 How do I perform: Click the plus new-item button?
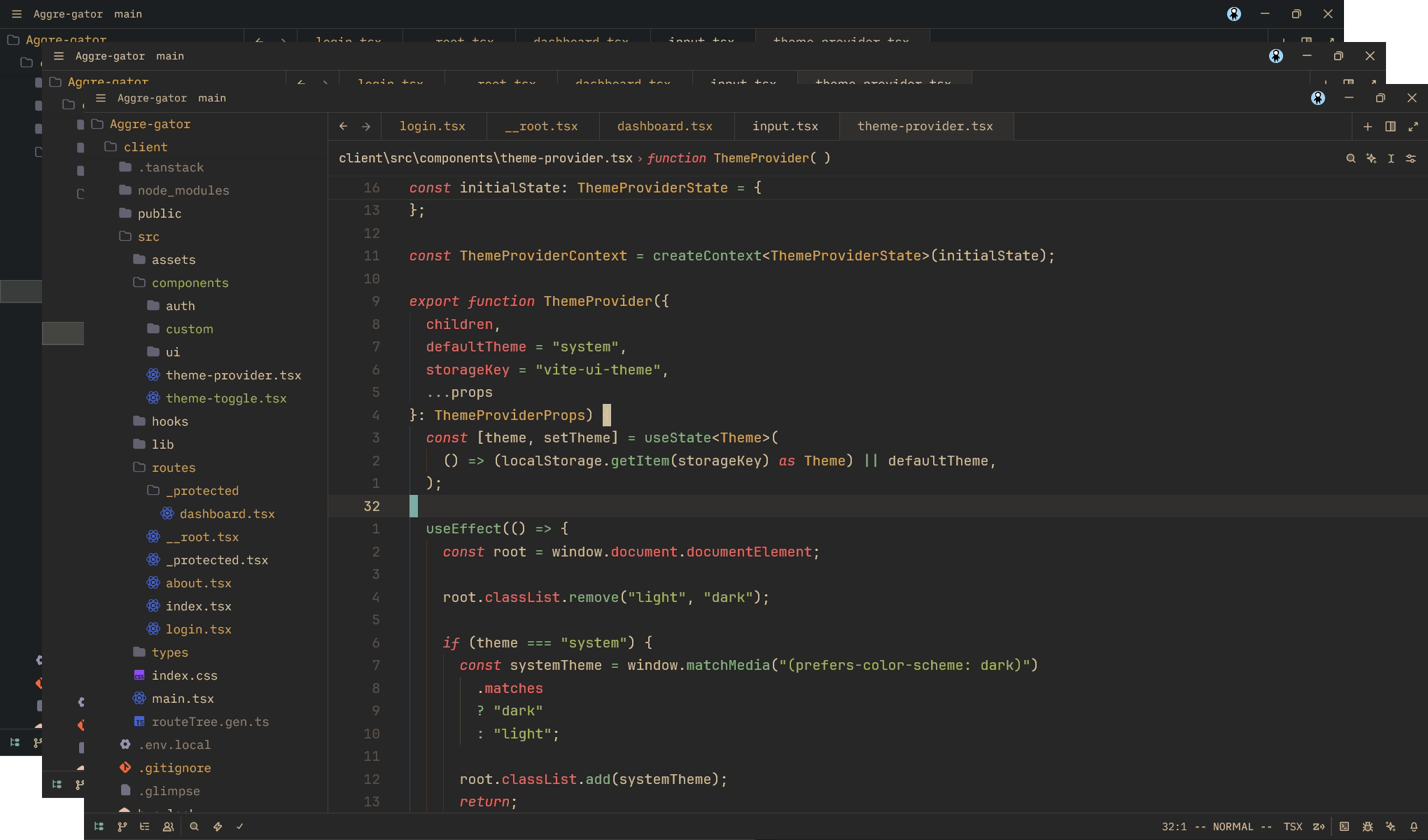click(1367, 127)
